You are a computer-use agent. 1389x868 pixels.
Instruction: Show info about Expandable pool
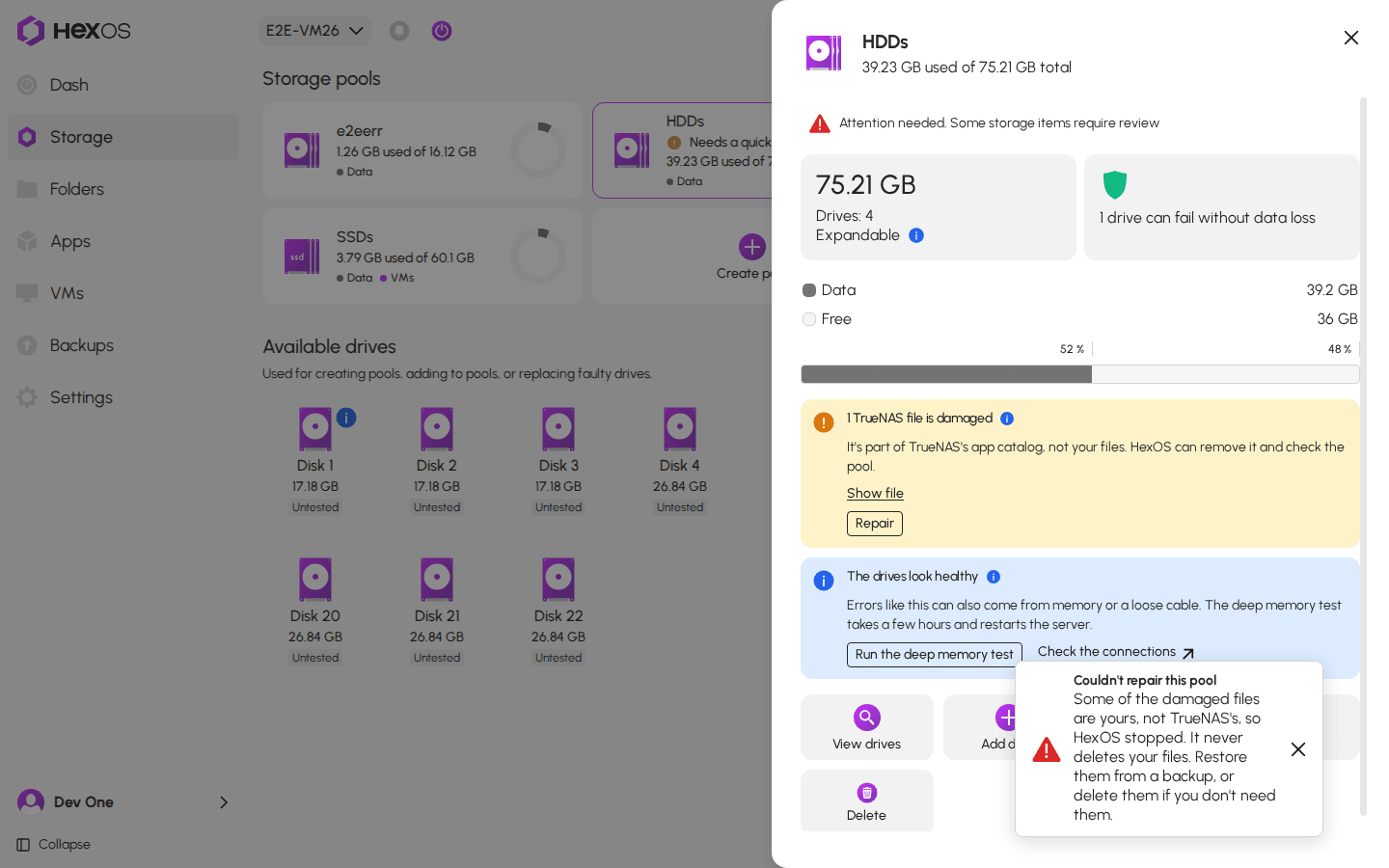pos(916,235)
